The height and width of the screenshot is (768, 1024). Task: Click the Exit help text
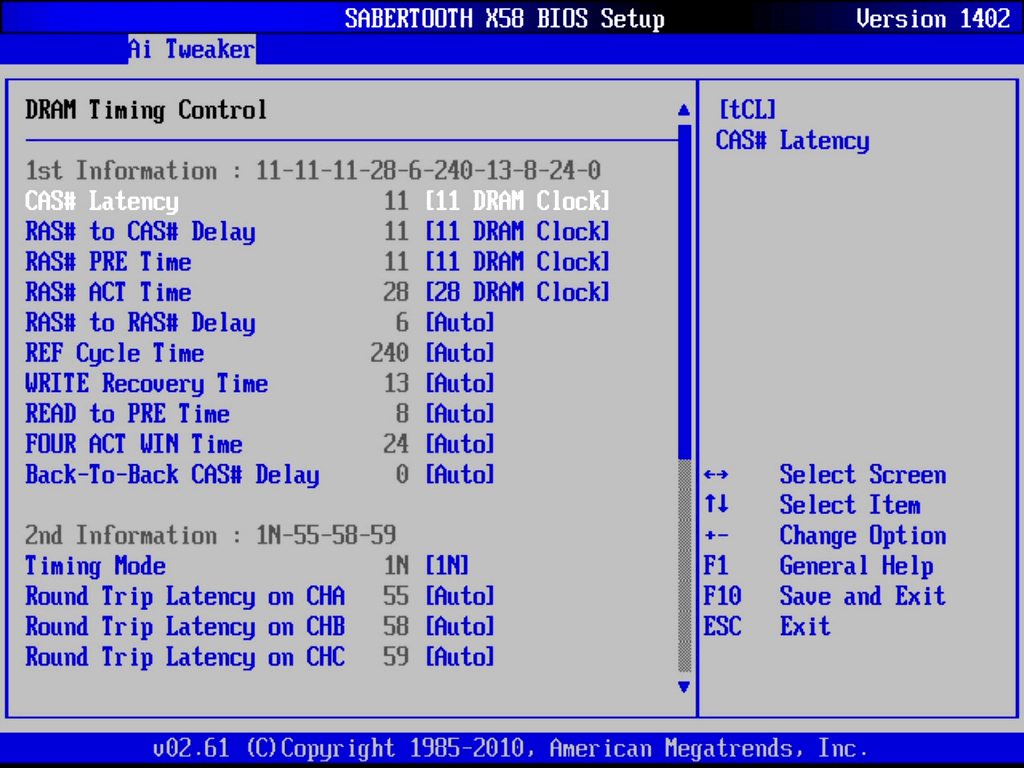point(805,627)
